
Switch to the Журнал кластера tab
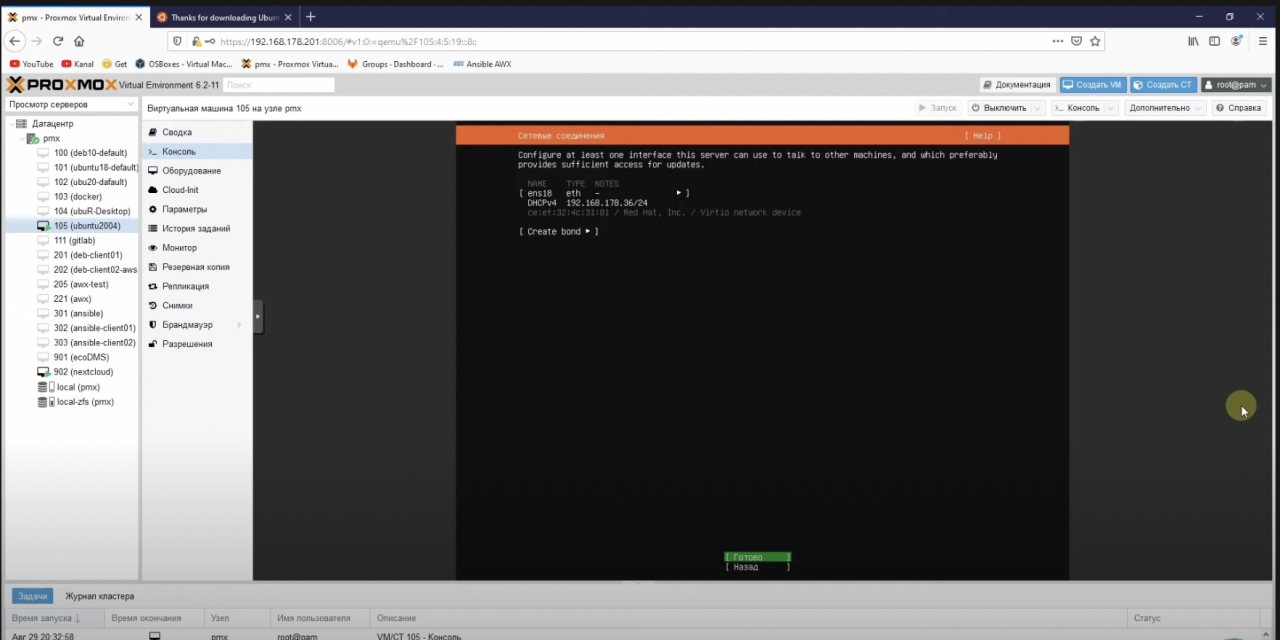click(x=99, y=596)
